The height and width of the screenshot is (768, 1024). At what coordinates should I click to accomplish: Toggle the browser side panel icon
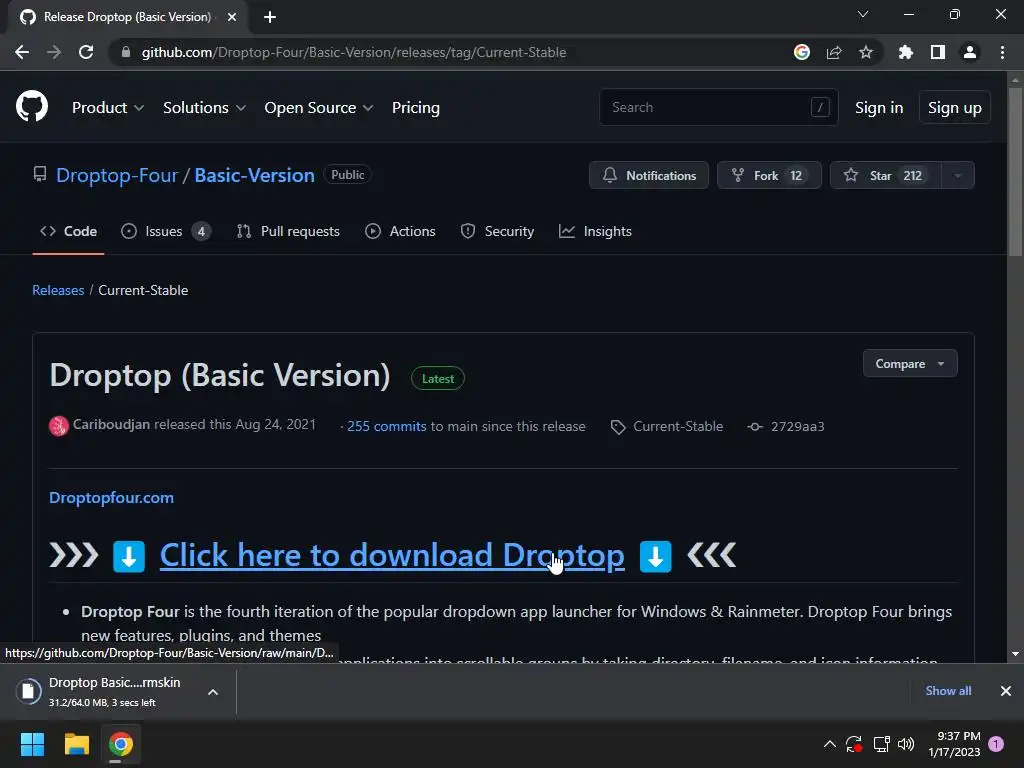937,52
